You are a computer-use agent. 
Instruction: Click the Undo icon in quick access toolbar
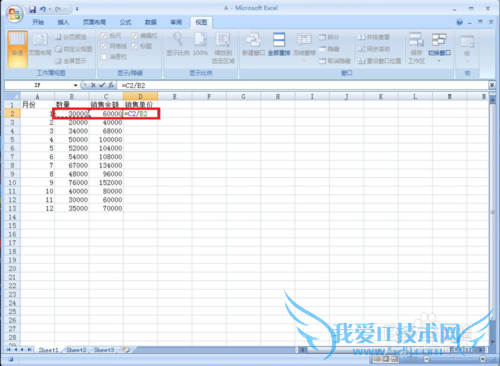(x=43, y=9)
